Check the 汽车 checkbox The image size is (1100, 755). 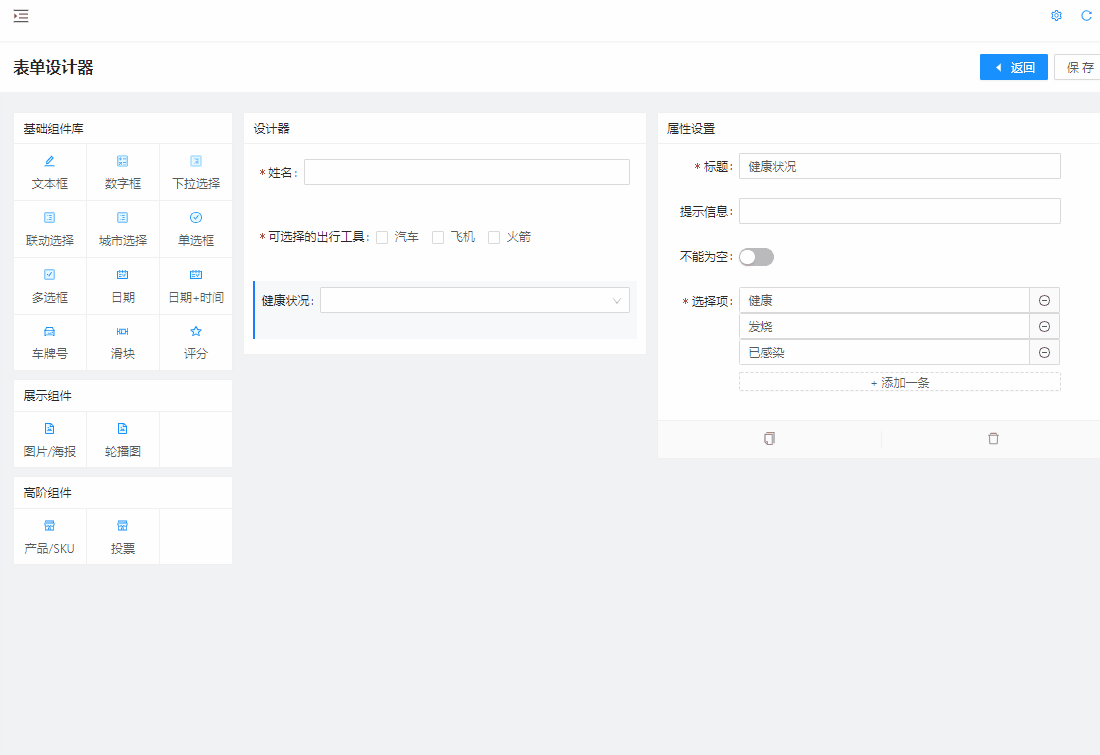(x=382, y=237)
